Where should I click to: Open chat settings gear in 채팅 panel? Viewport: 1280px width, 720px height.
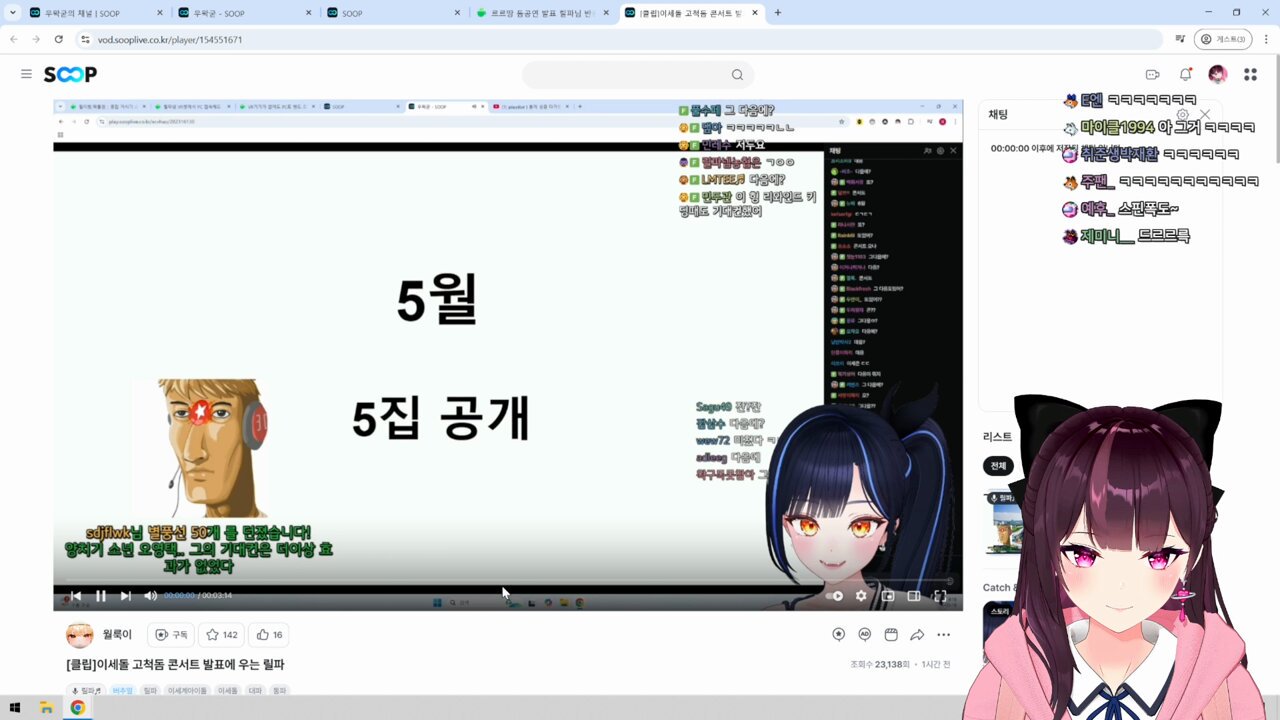pos(1182,115)
